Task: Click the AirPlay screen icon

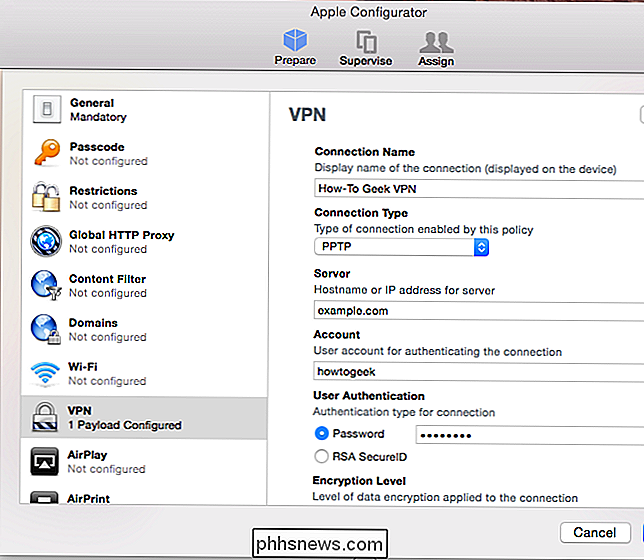Action: point(44,461)
